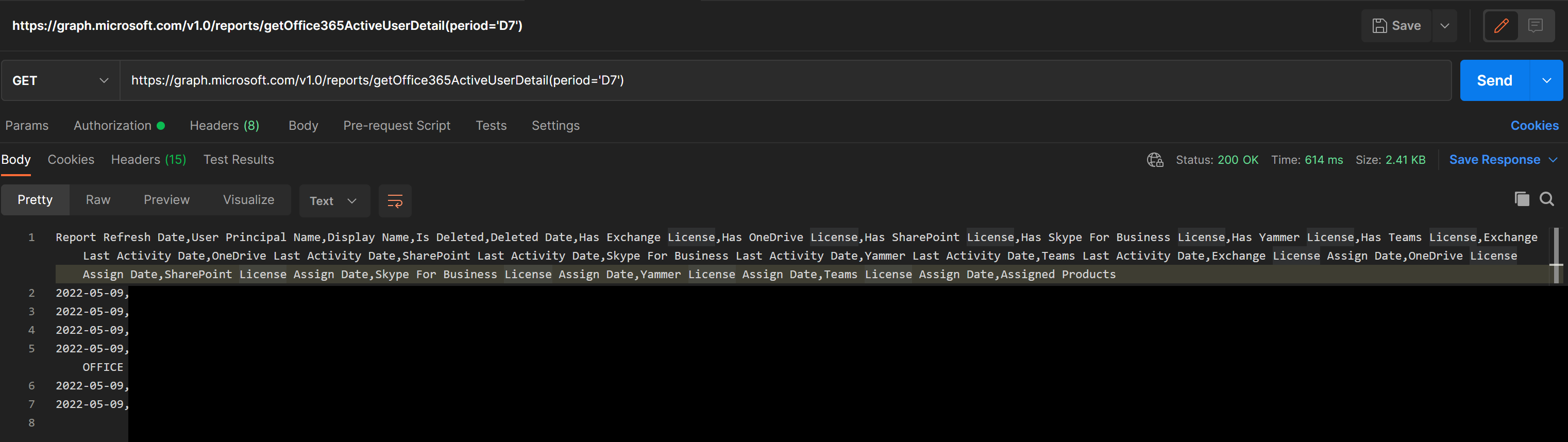Switch to the Tests tab

[x=491, y=125]
